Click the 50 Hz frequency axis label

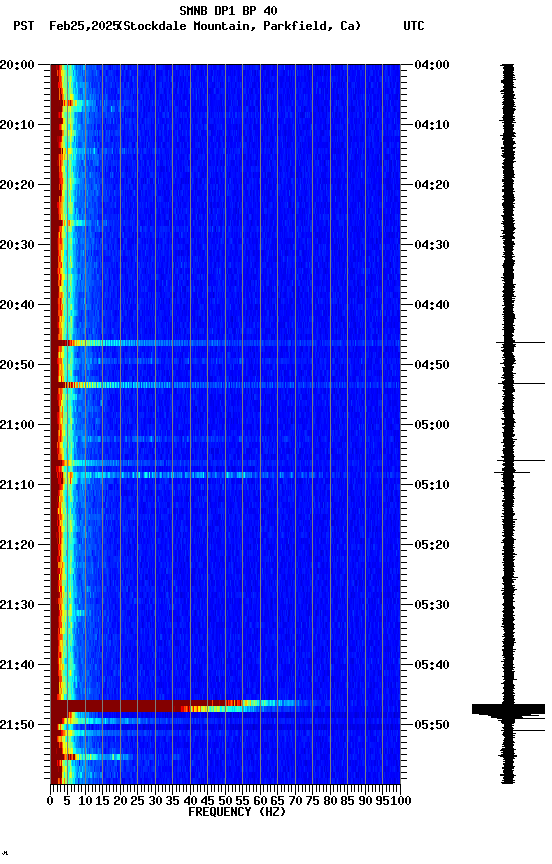click(x=225, y=801)
